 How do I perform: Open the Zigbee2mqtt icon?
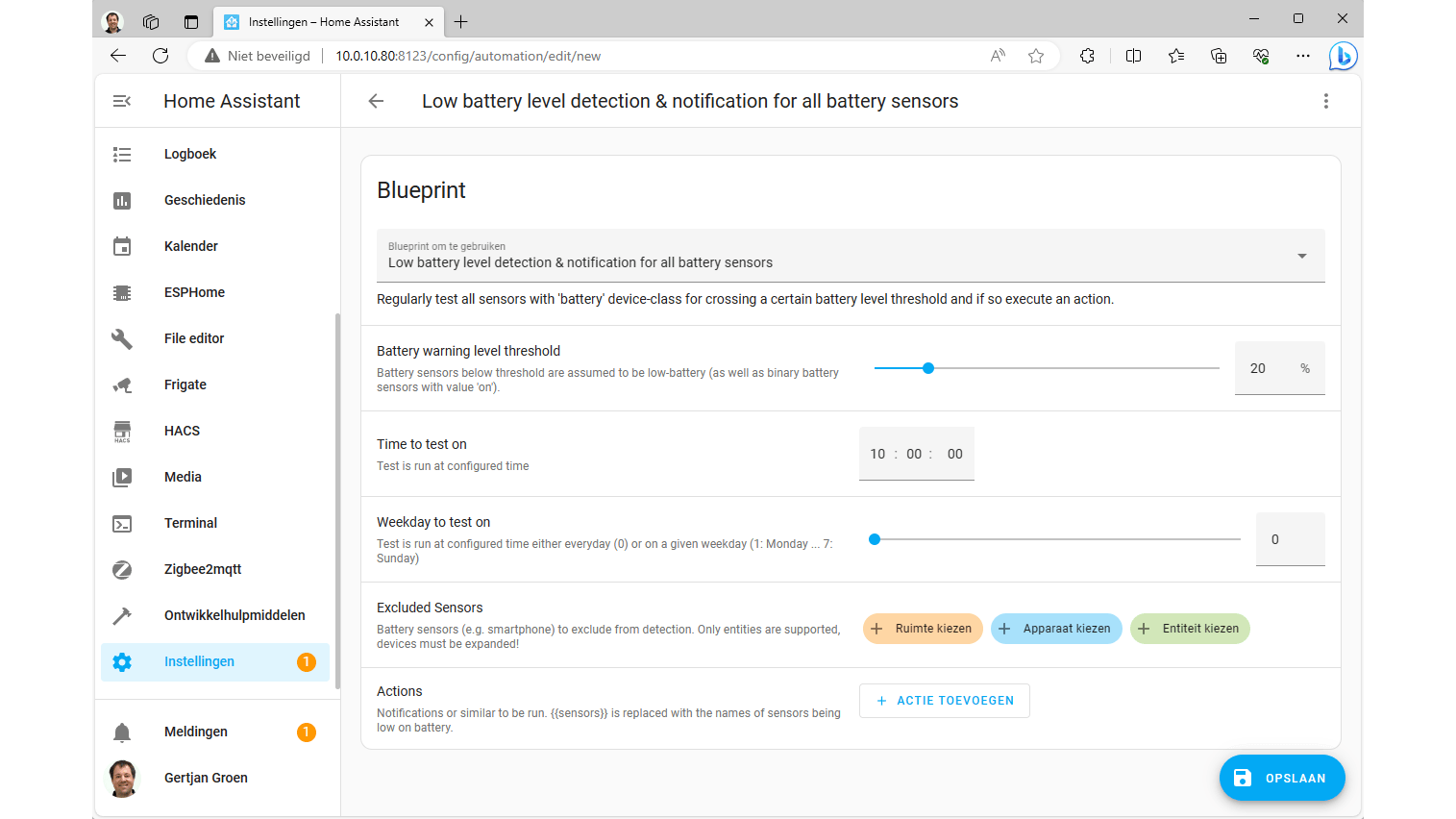pos(122,569)
